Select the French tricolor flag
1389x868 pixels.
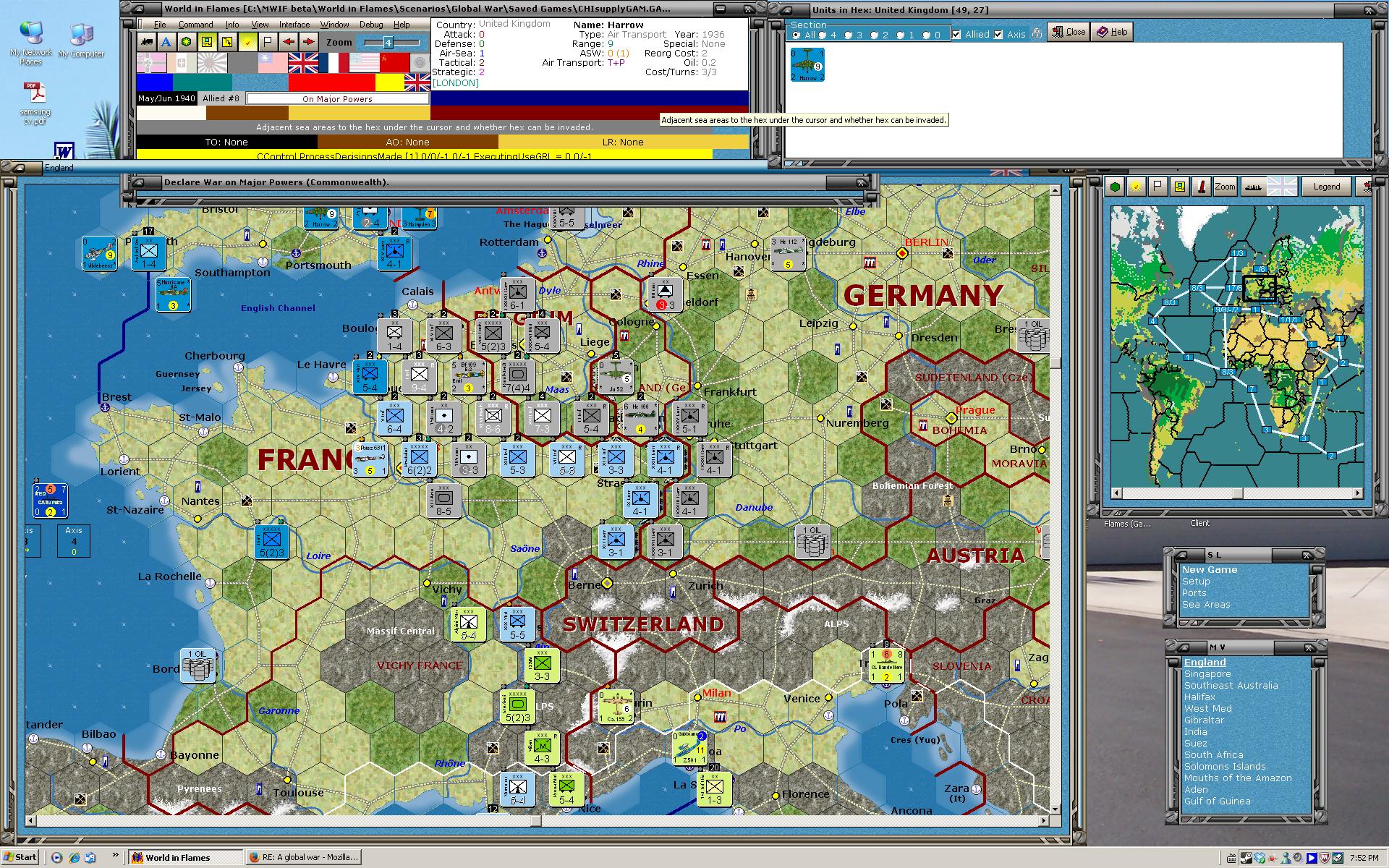(x=334, y=63)
